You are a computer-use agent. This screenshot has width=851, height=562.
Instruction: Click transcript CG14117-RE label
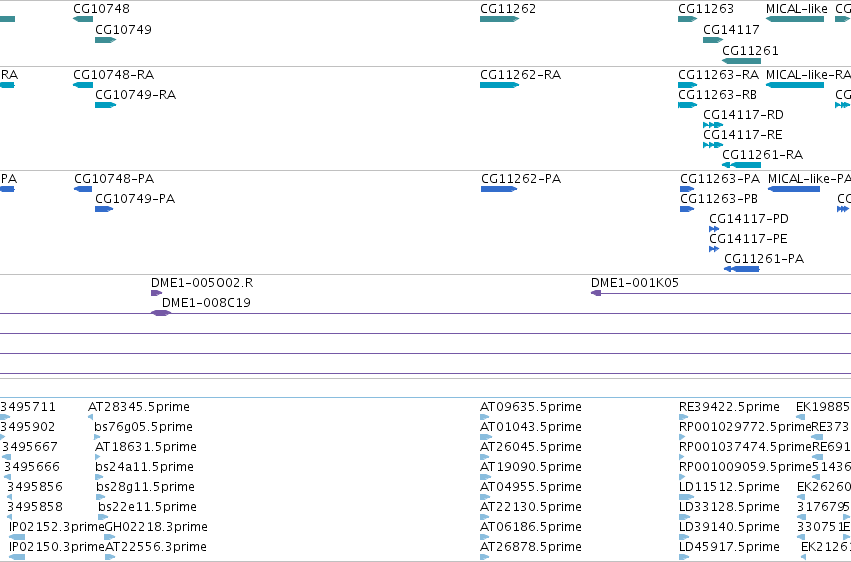(x=743, y=135)
